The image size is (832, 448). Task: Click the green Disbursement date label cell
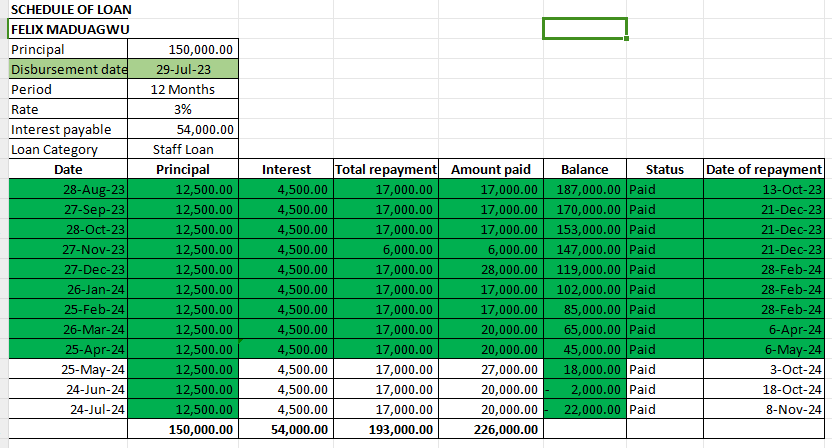69,69
